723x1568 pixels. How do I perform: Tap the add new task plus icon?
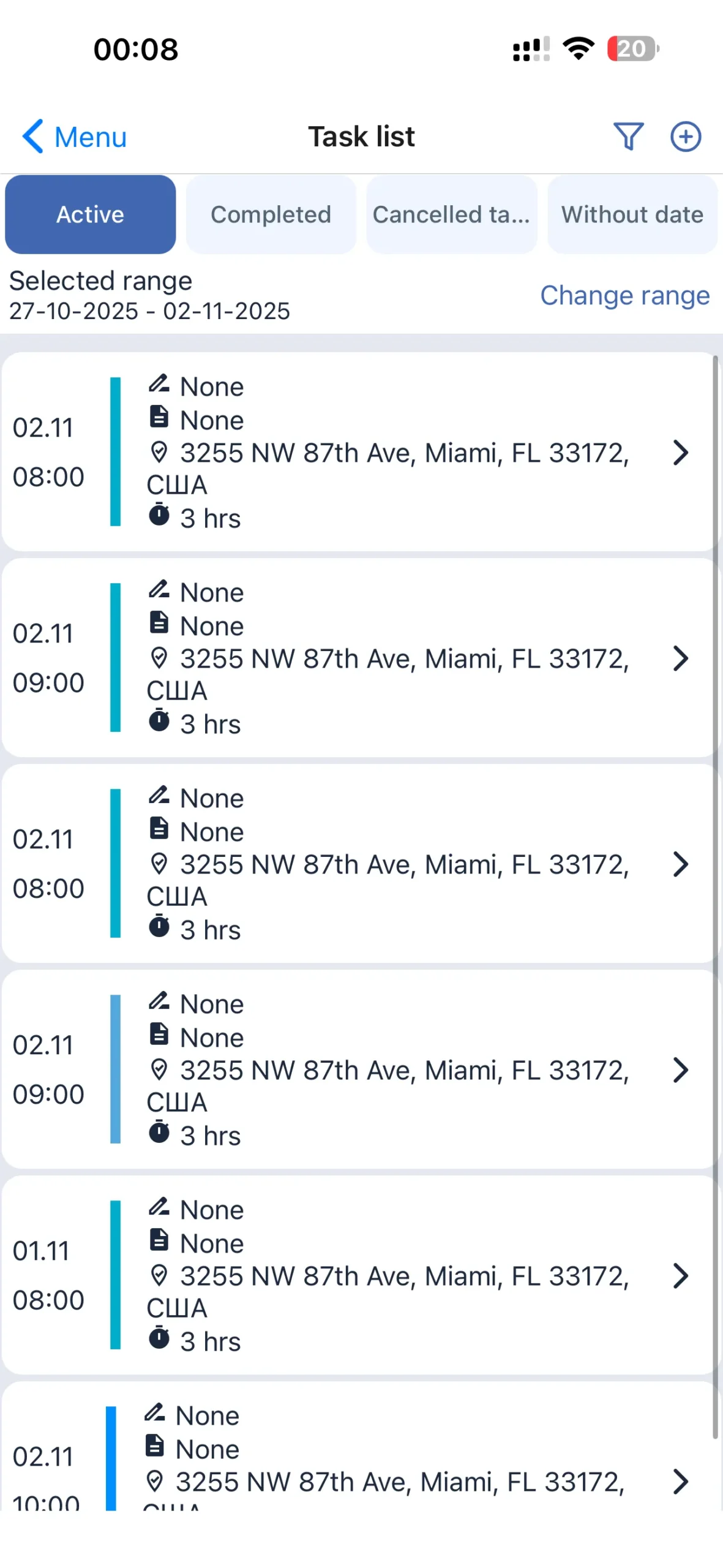[685, 136]
